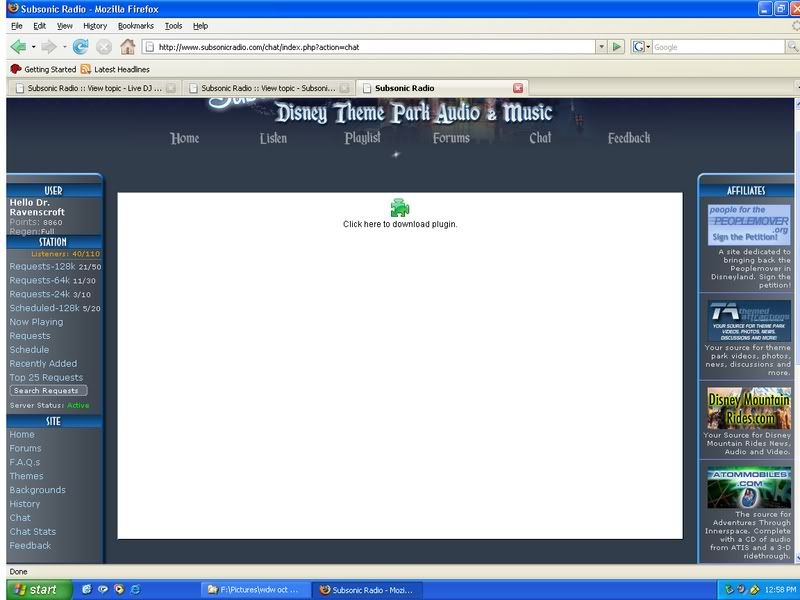
Task: Open back history dropdown arrow
Action: [x=34, y=47]
